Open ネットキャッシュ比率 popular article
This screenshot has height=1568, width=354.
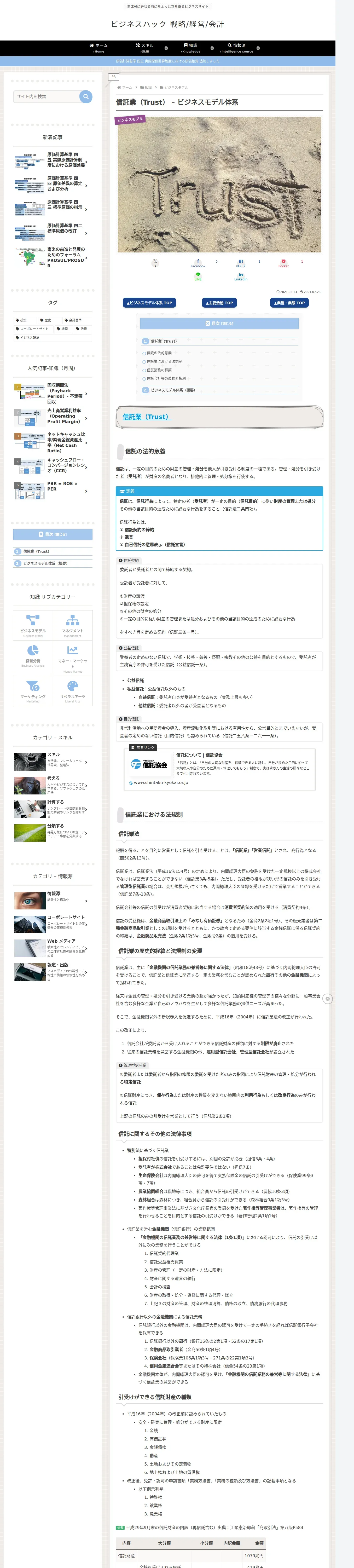53,442
